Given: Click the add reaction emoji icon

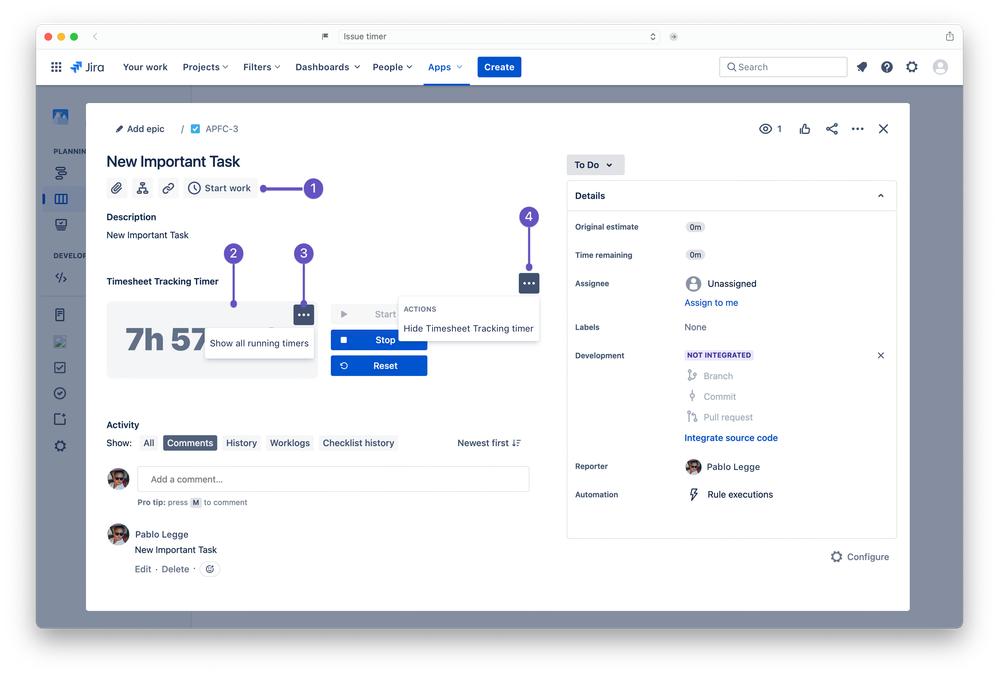Looking at the screenshot, I should 210,569.
